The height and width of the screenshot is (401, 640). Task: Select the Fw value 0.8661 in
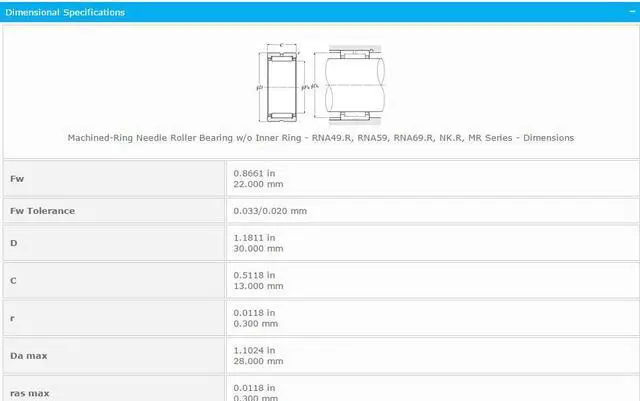(254, 174)
